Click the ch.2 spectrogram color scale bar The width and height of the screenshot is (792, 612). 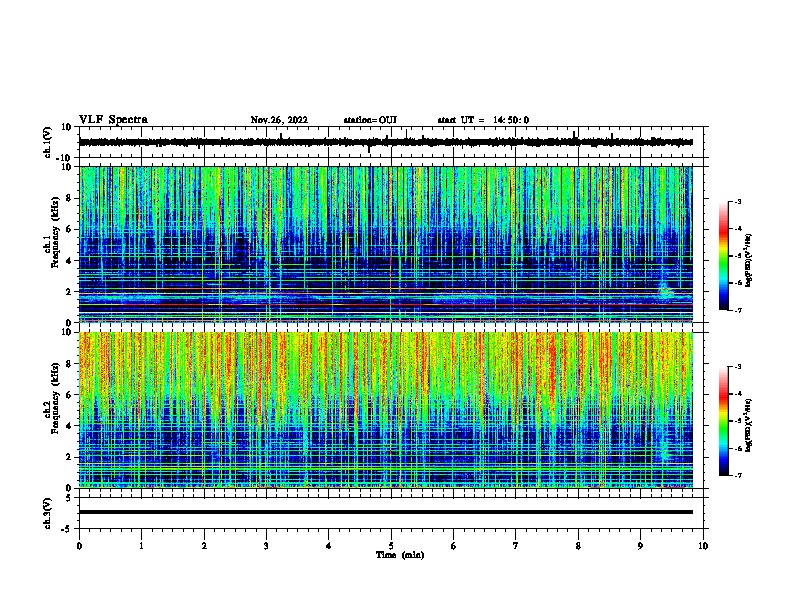pyautogui.click(x=723, y=421)
